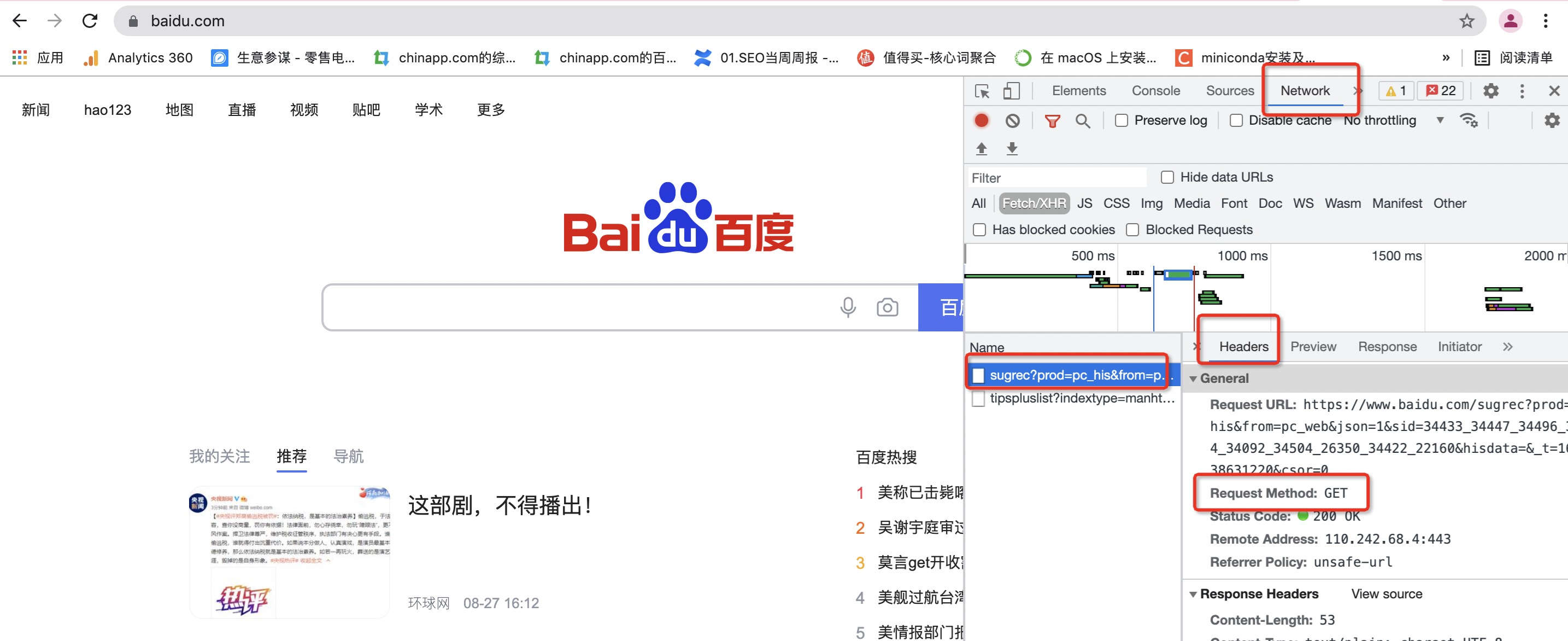
Task: Enable Preserve log checkbox
Action: click(1120, 121)
